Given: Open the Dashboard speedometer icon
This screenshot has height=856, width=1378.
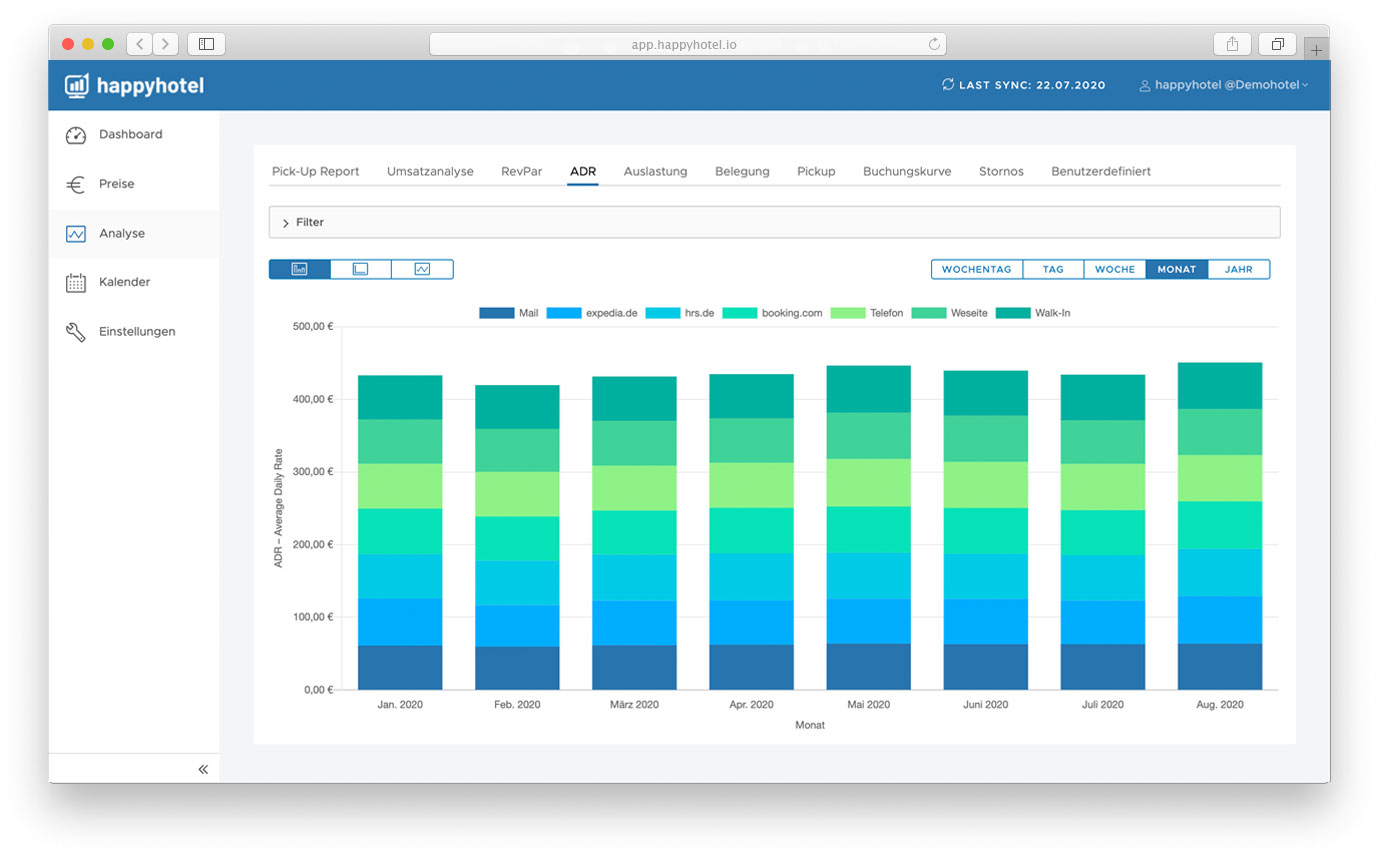Looking at the screenshot, I should (x=76, y=135).
